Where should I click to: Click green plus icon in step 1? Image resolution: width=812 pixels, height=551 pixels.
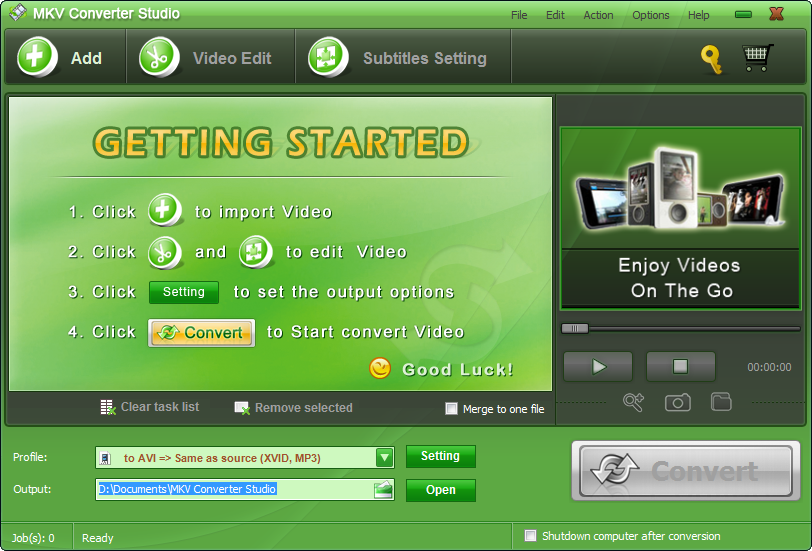point(165,210)
